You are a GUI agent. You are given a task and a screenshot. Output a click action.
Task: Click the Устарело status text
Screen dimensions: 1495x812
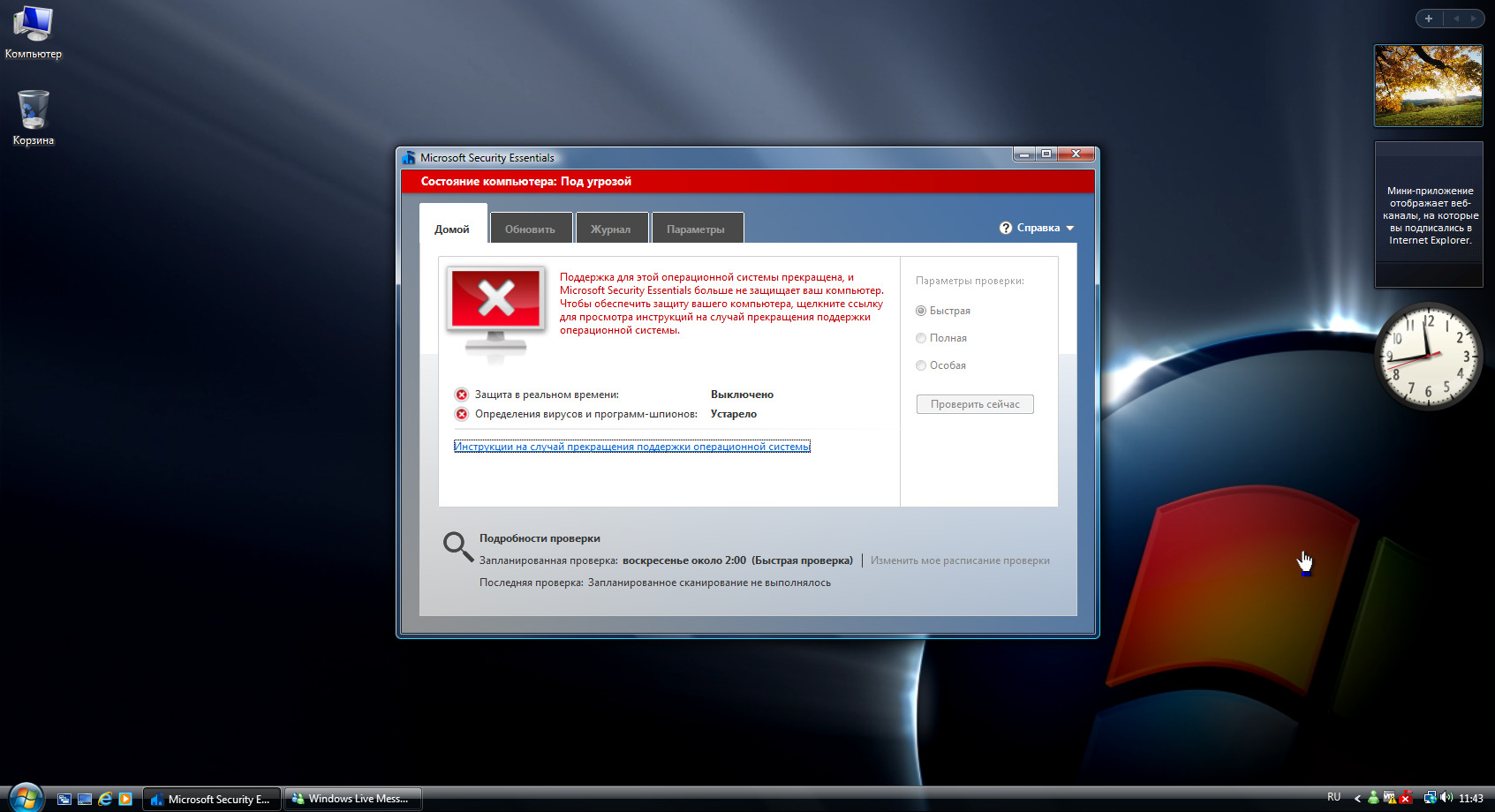(x=734, y=414)
